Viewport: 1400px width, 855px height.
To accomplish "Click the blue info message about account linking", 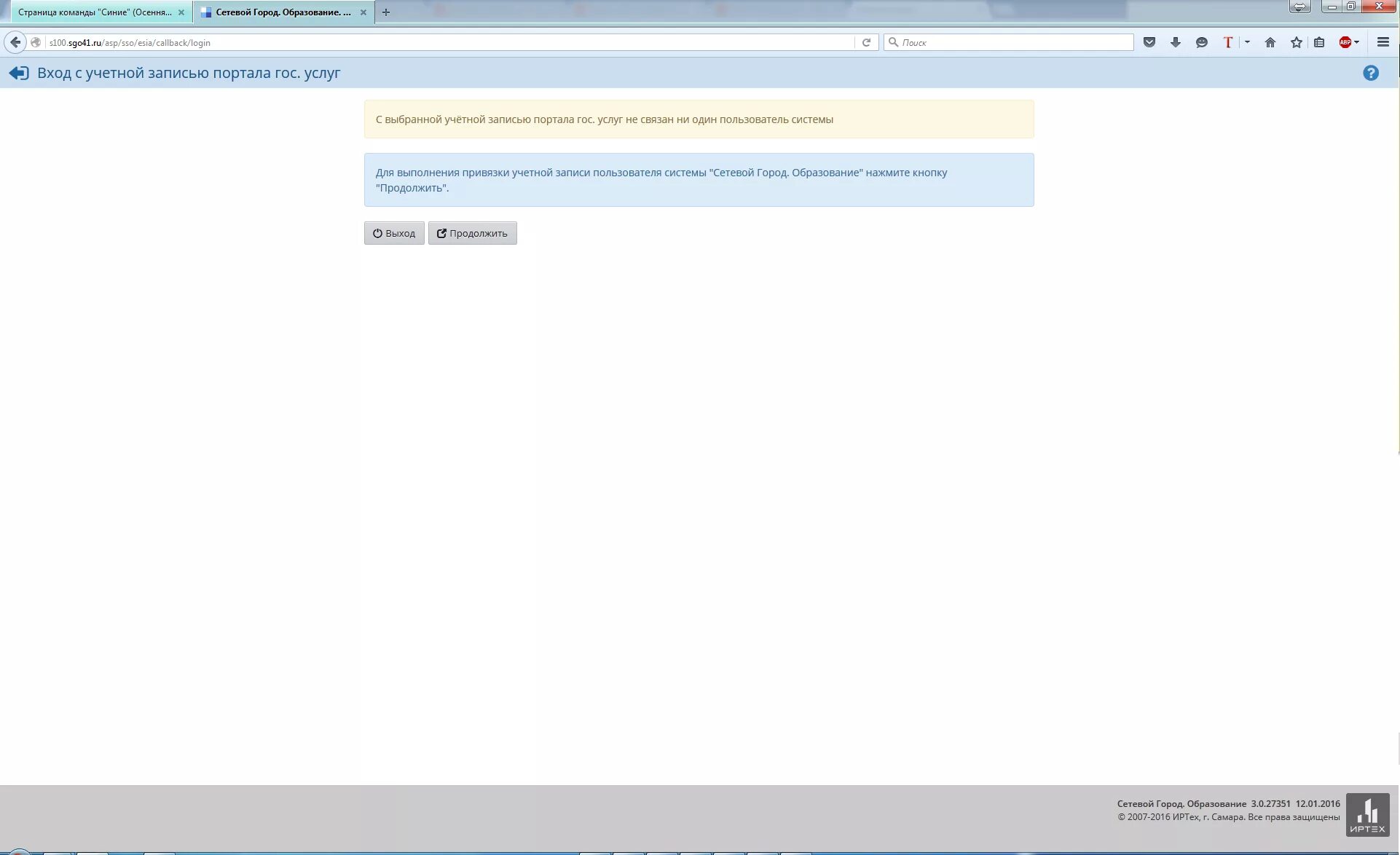I will (x=699, y=180).
